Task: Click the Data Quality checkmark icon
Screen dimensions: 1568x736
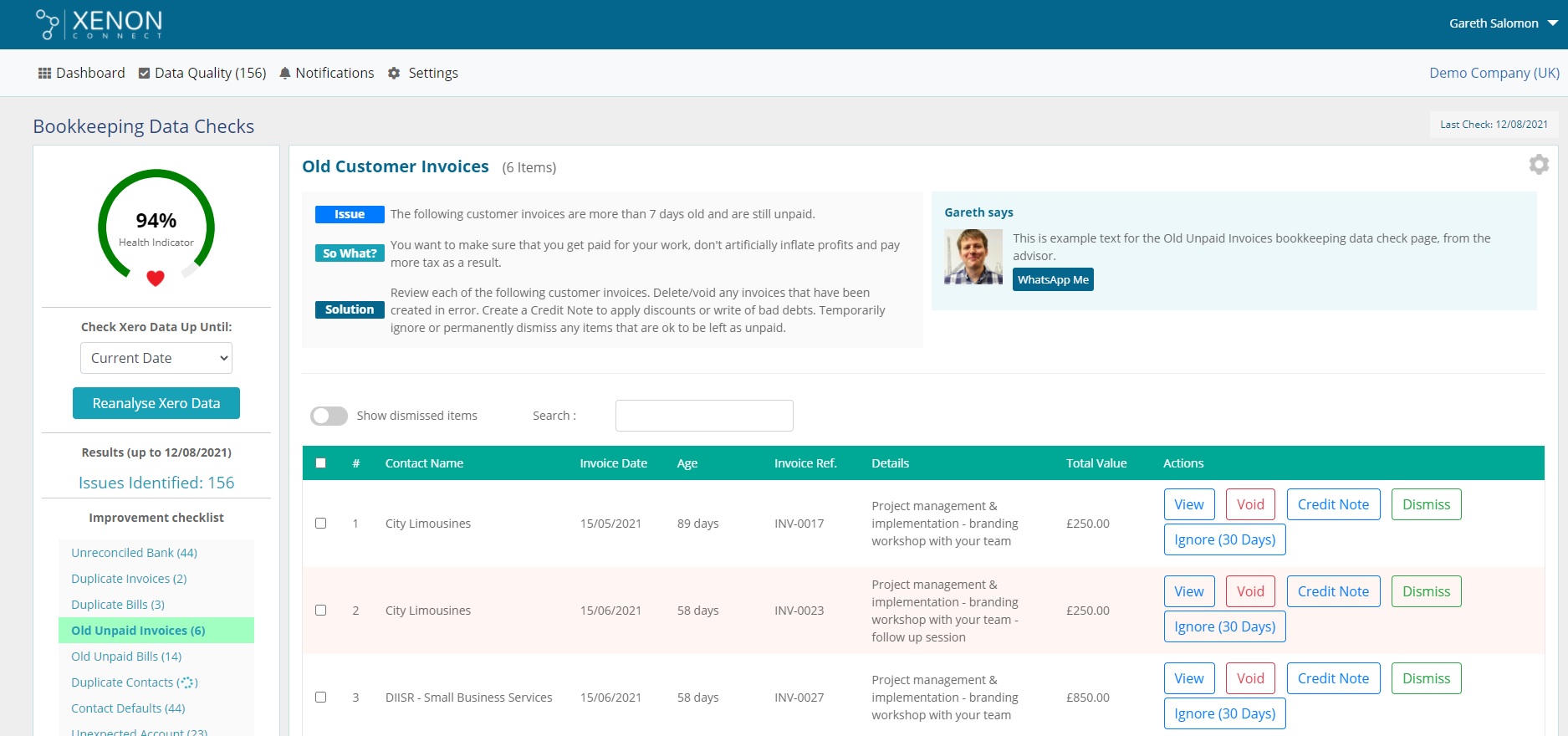Action: (144, 74)
